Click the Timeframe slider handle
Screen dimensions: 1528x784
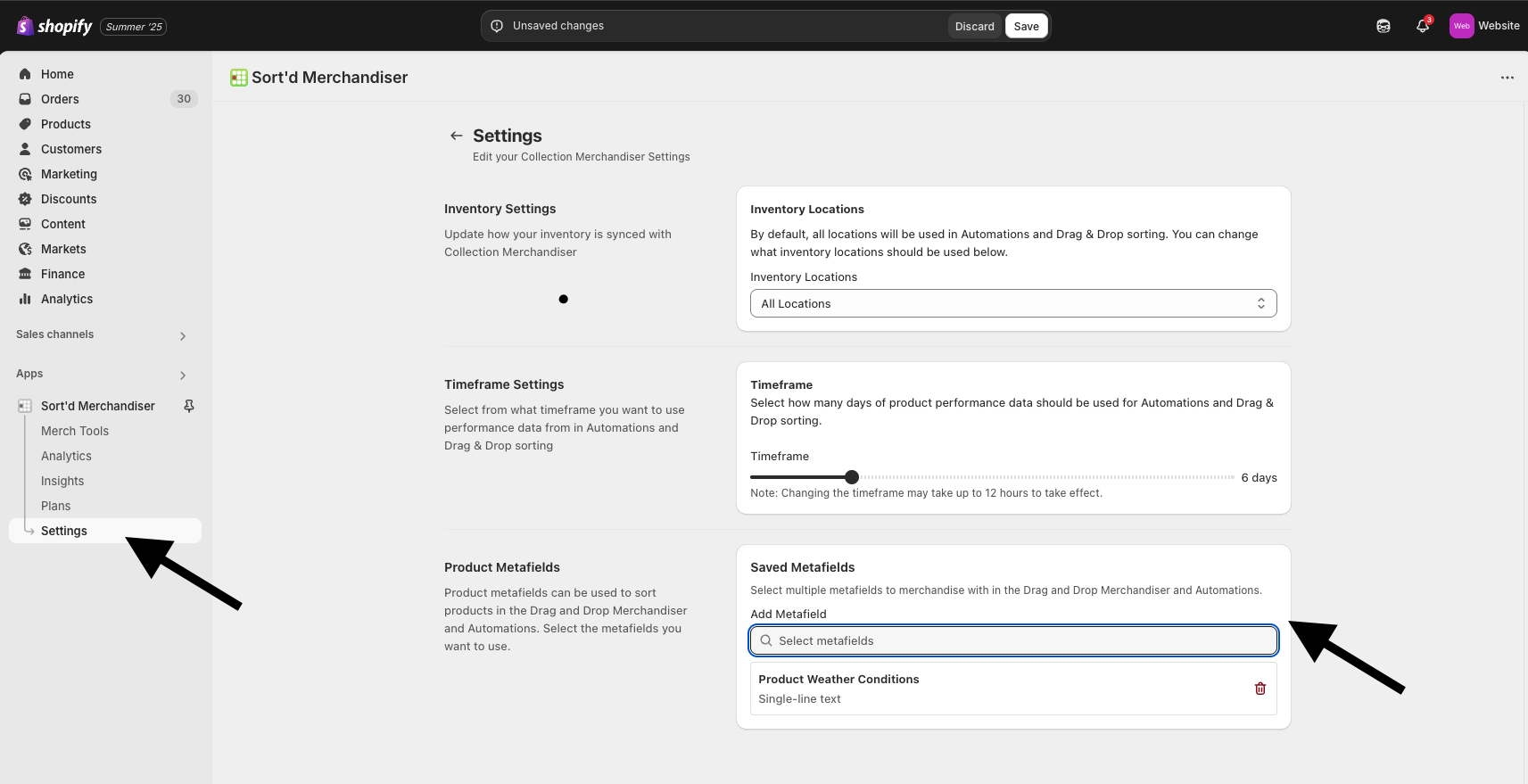tap(852, 477)
